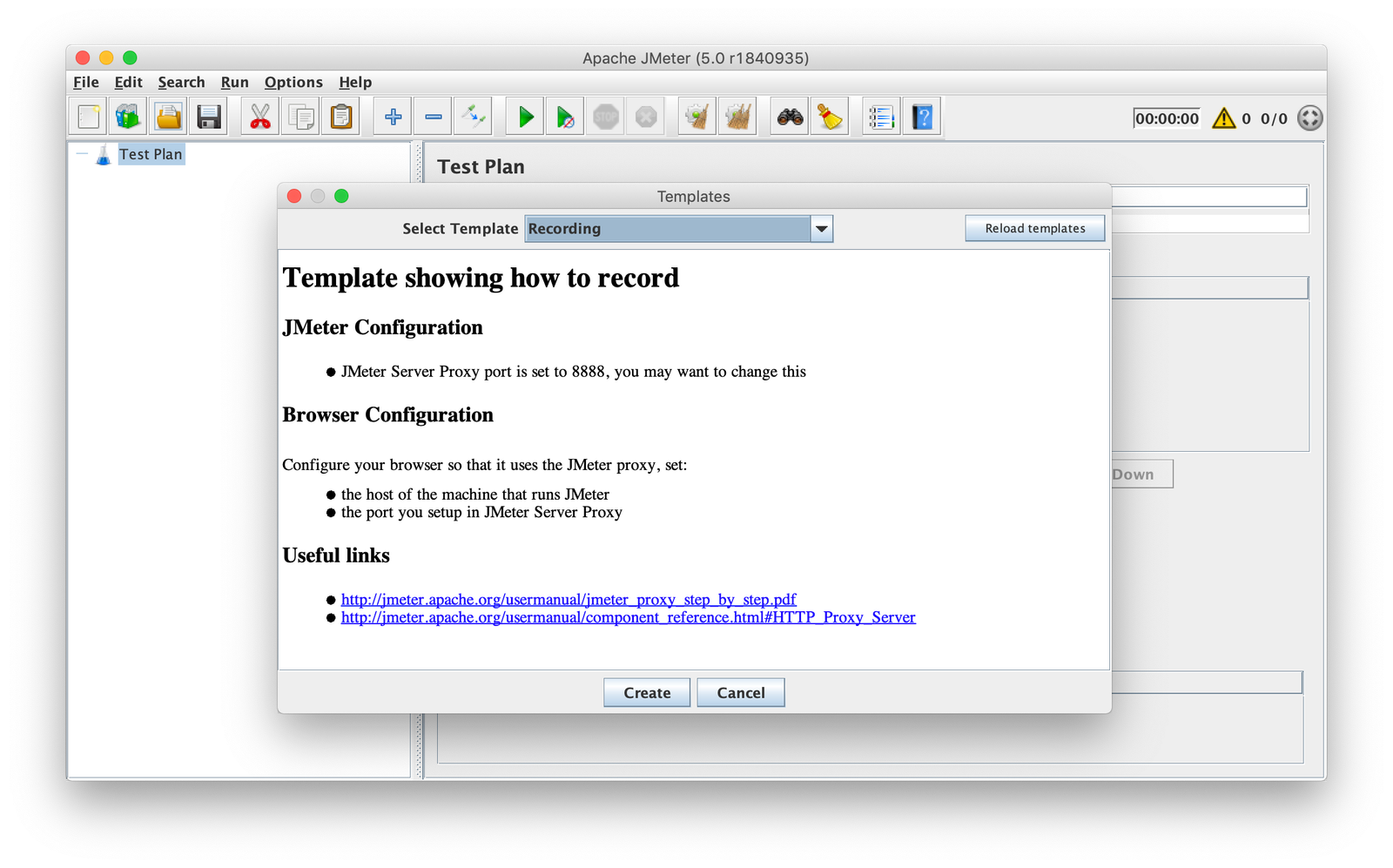Click the Clear All brooms icon
This screenshot has height=868, width=1393.
pos(738,117)
